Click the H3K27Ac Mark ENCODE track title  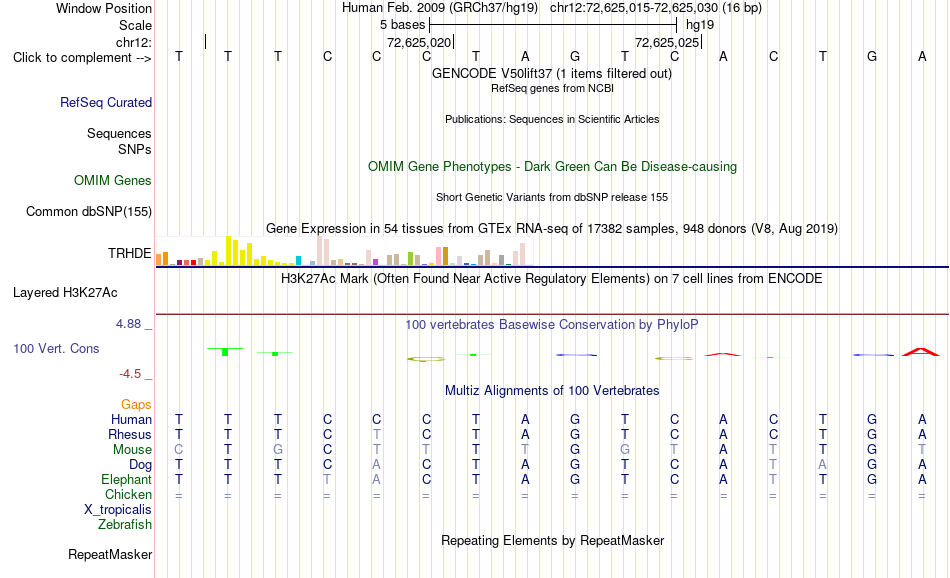pyautogui.click(x=552, y=279)
